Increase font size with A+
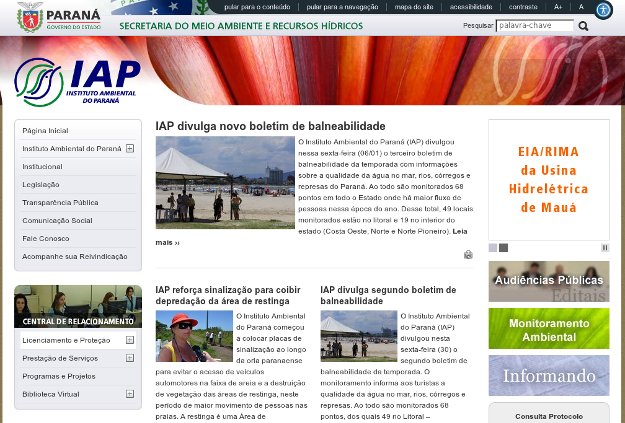 (x=558, y=7)
